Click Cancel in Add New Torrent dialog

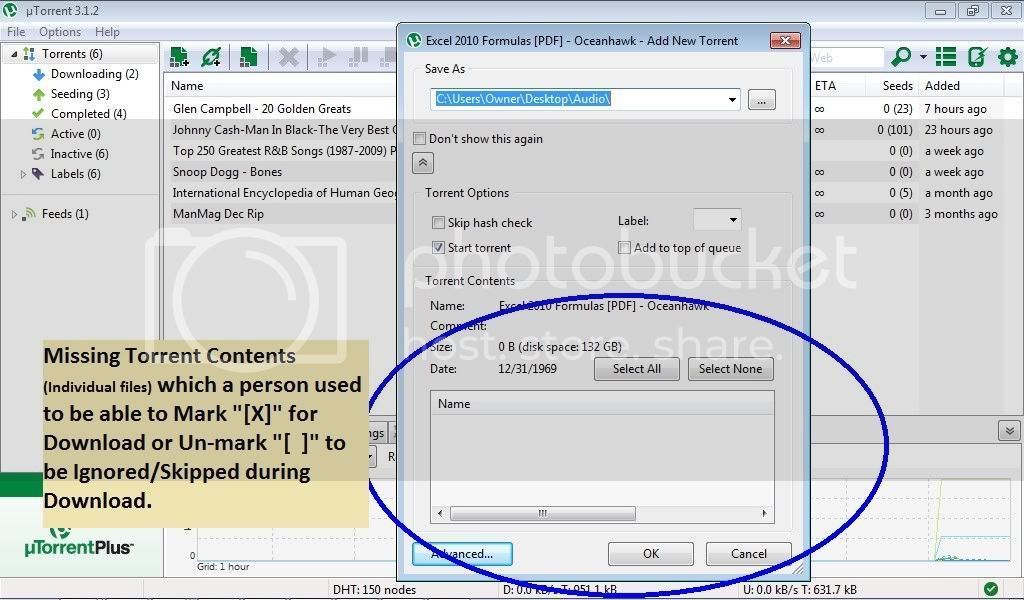click(x=748, y=554)
